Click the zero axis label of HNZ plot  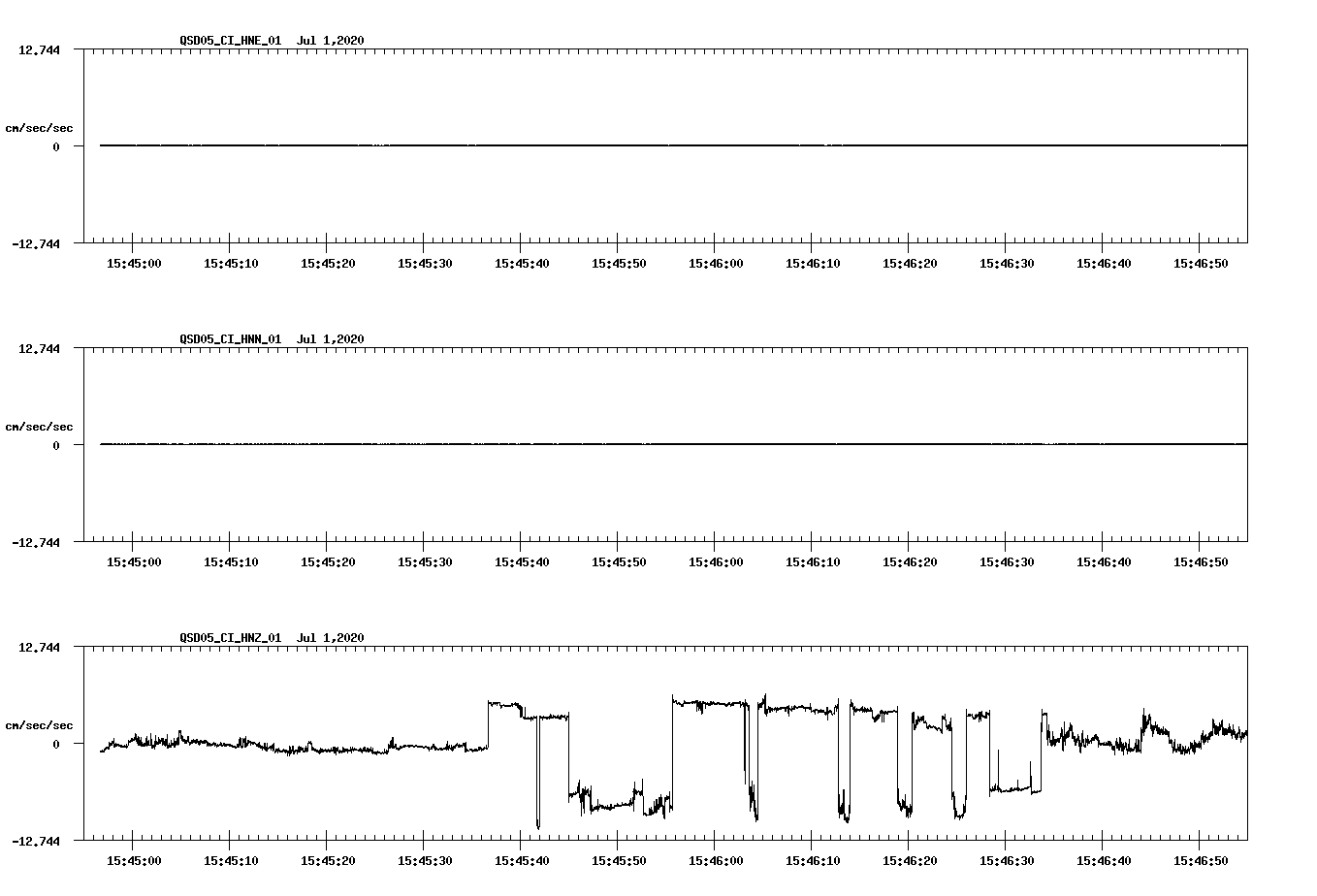pos(56,745)
